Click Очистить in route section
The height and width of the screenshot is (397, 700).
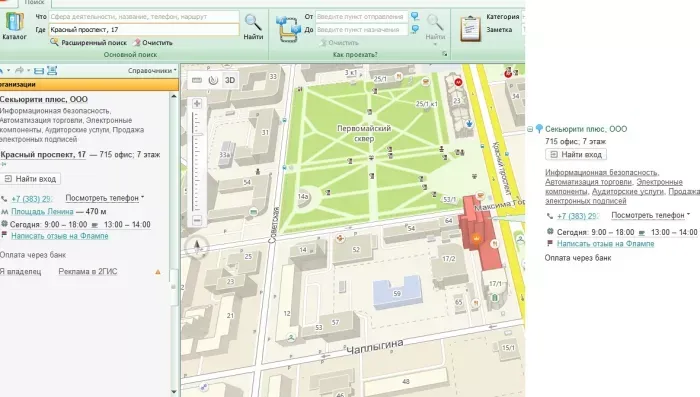click(x=339, y=43)
